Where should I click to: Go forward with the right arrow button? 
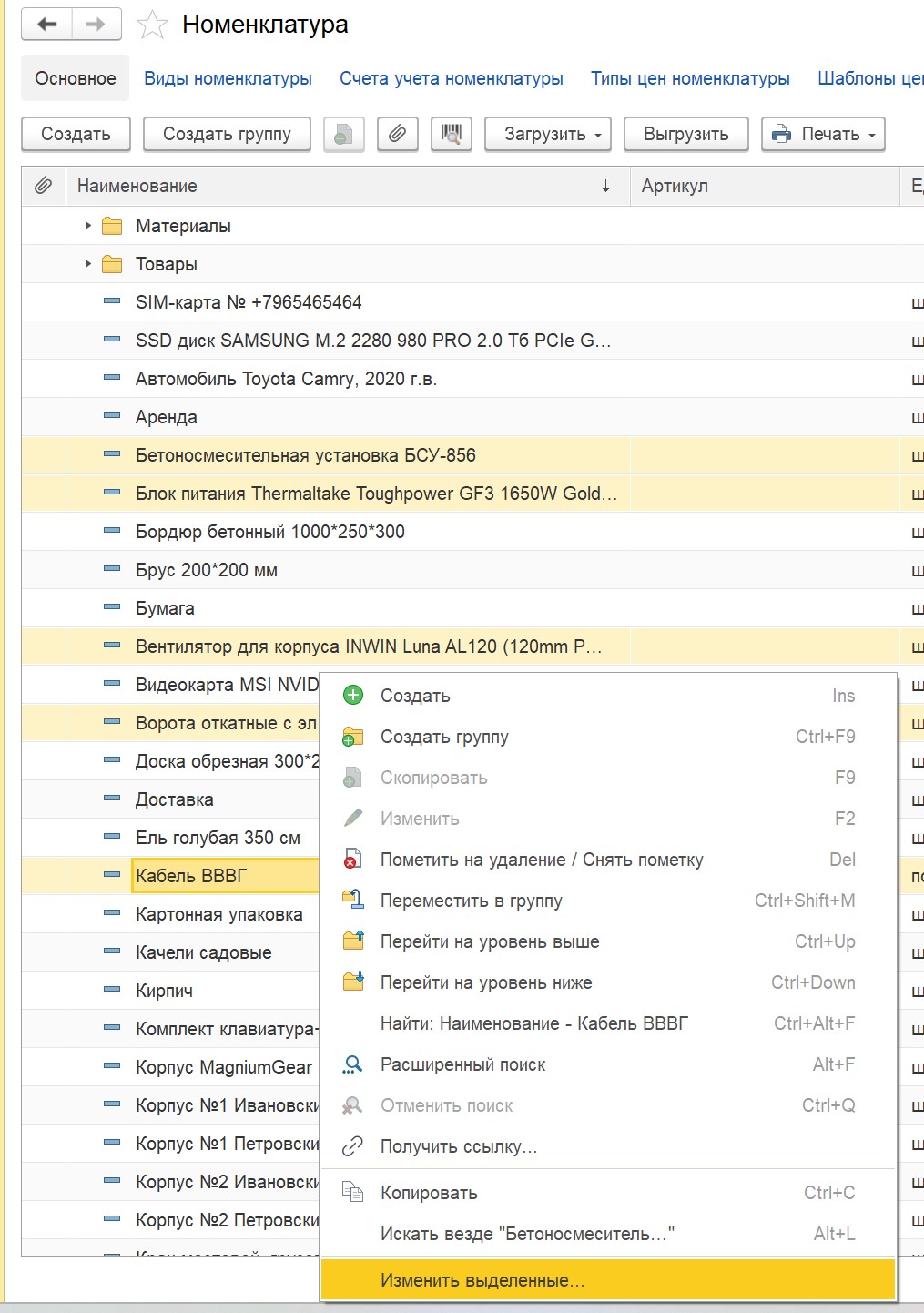(x=96, y=25)
